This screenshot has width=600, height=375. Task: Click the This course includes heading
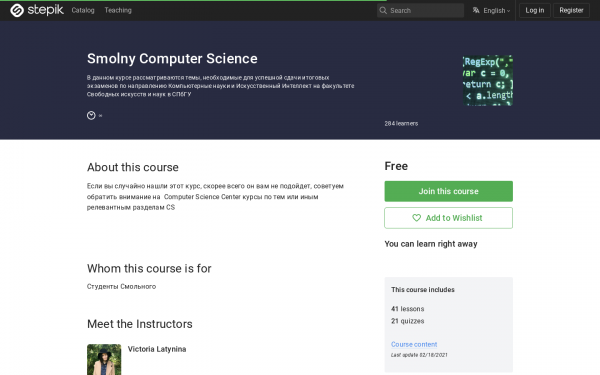pos(423,290)
